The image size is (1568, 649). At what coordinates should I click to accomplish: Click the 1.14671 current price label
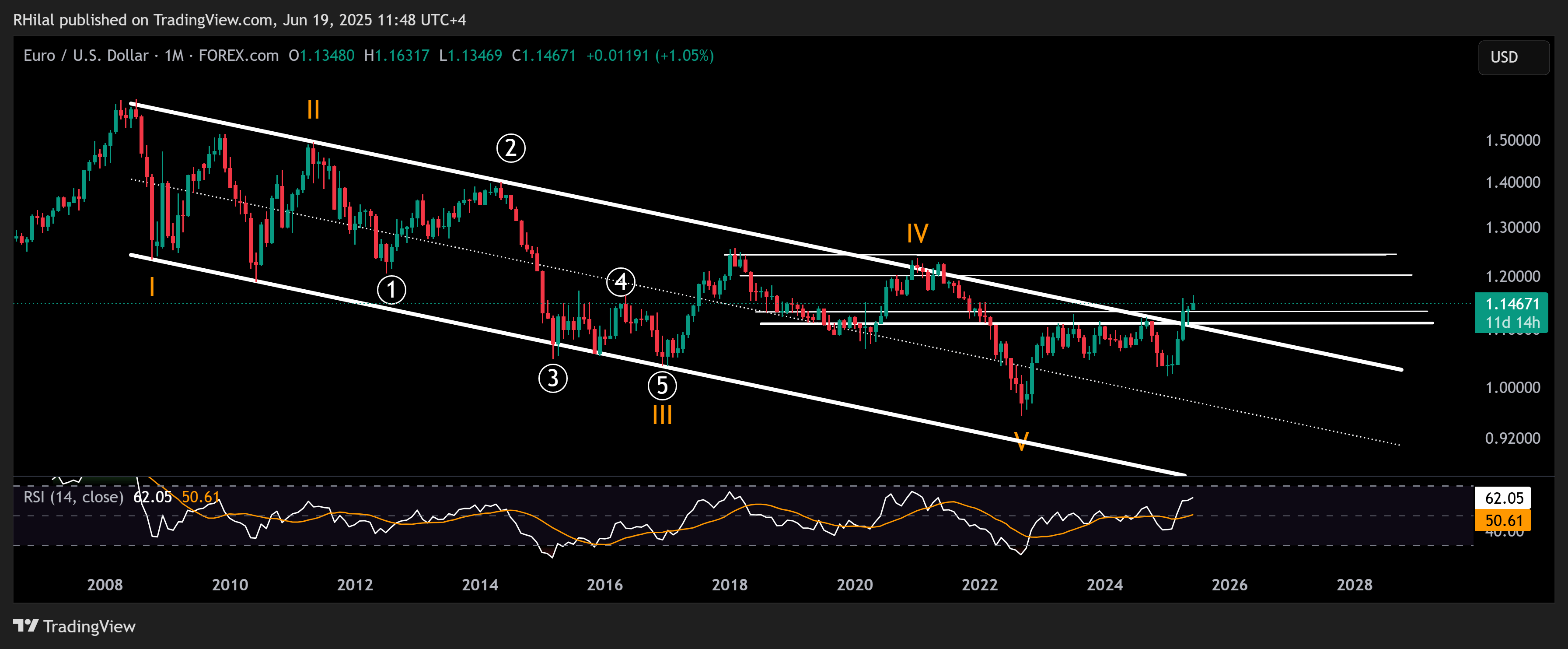pos(1512,304)
